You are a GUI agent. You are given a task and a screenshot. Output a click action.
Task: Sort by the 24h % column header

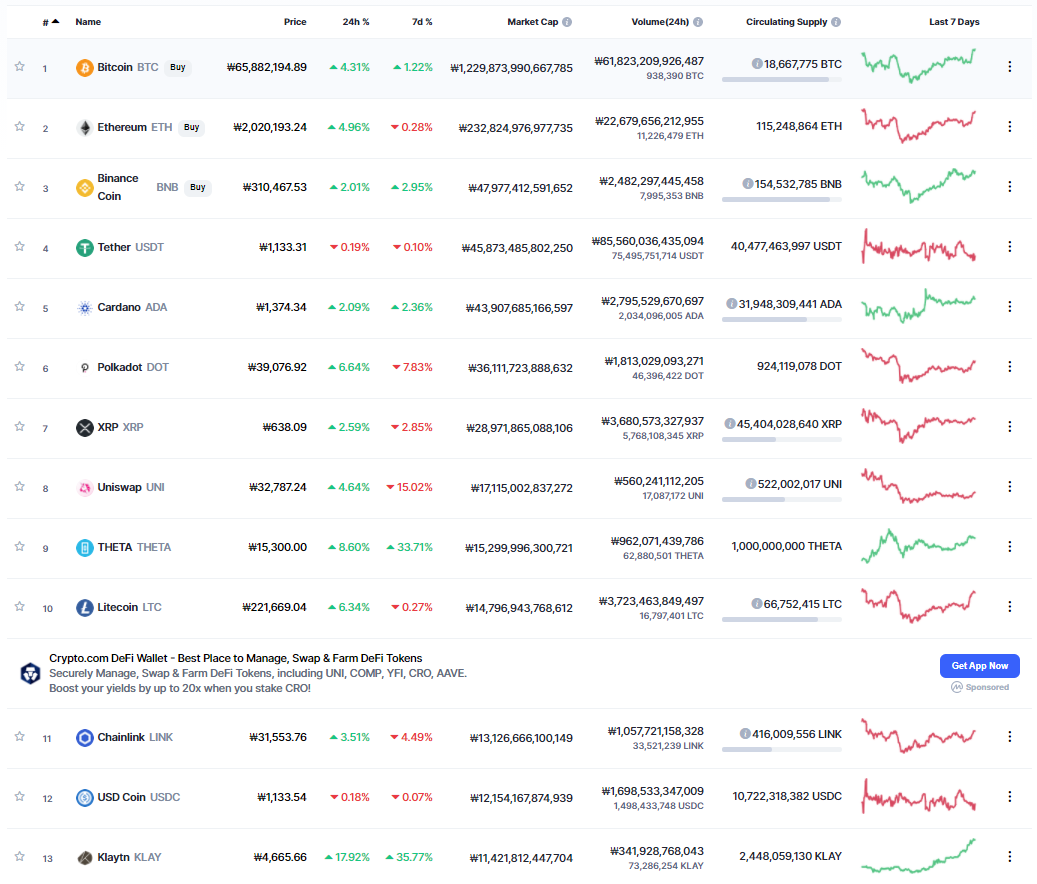(x=356, y=22)
